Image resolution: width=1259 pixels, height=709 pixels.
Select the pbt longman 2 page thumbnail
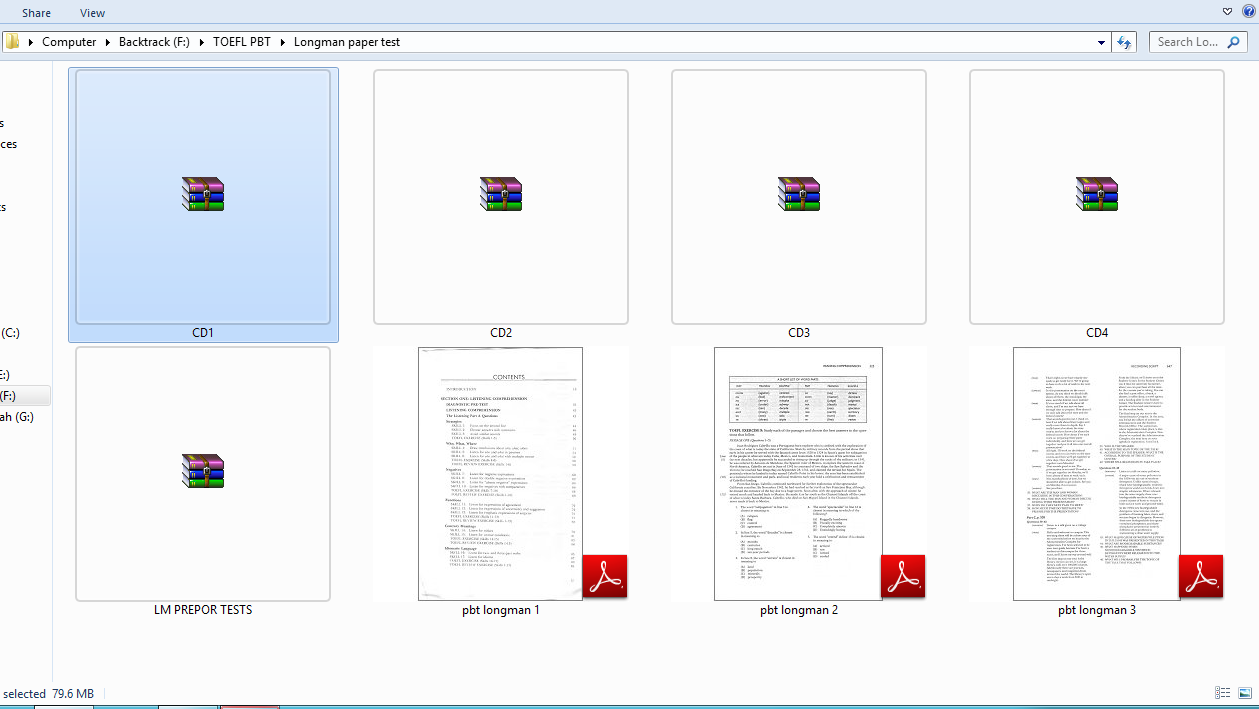(798, 474)
